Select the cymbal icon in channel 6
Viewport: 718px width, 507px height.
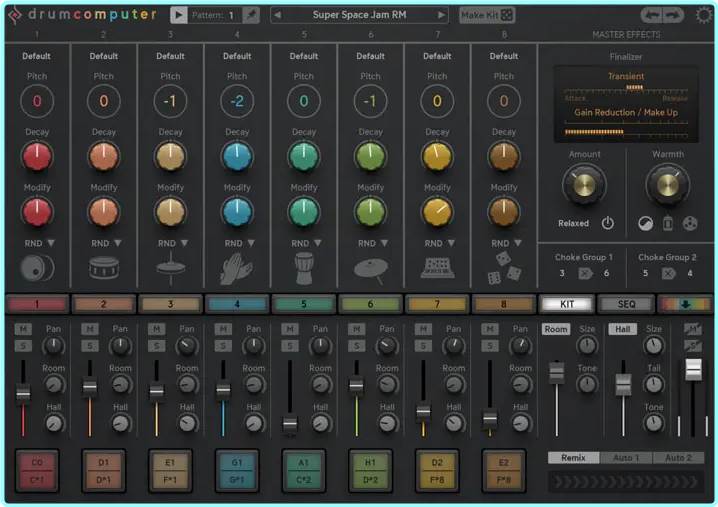coord(370,270)
